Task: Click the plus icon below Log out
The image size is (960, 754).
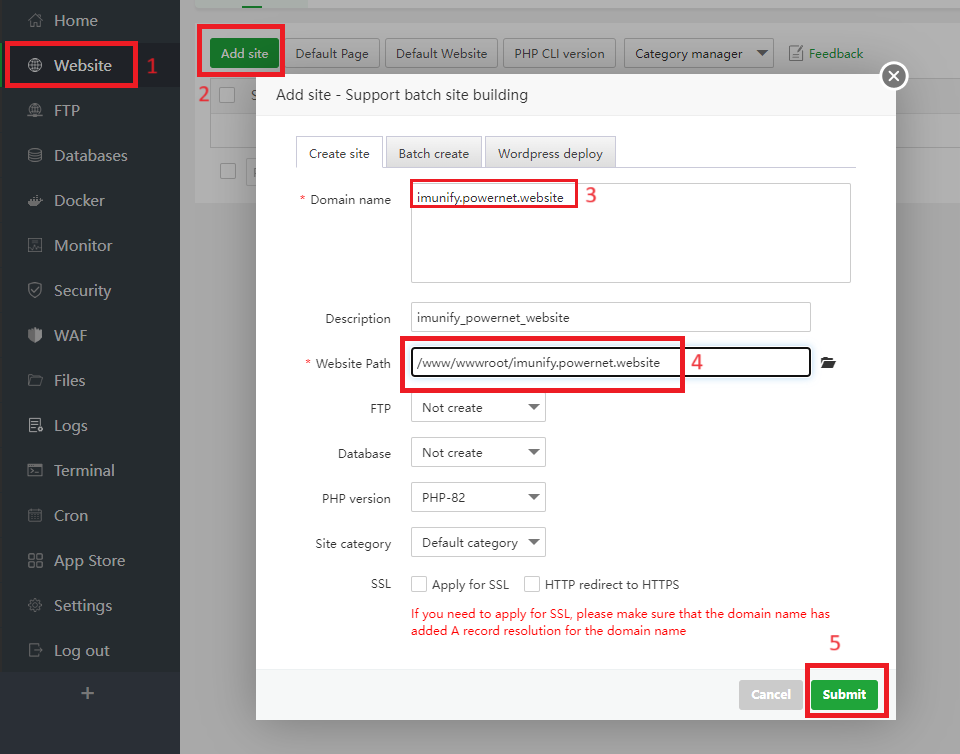Action: point(88,693)
